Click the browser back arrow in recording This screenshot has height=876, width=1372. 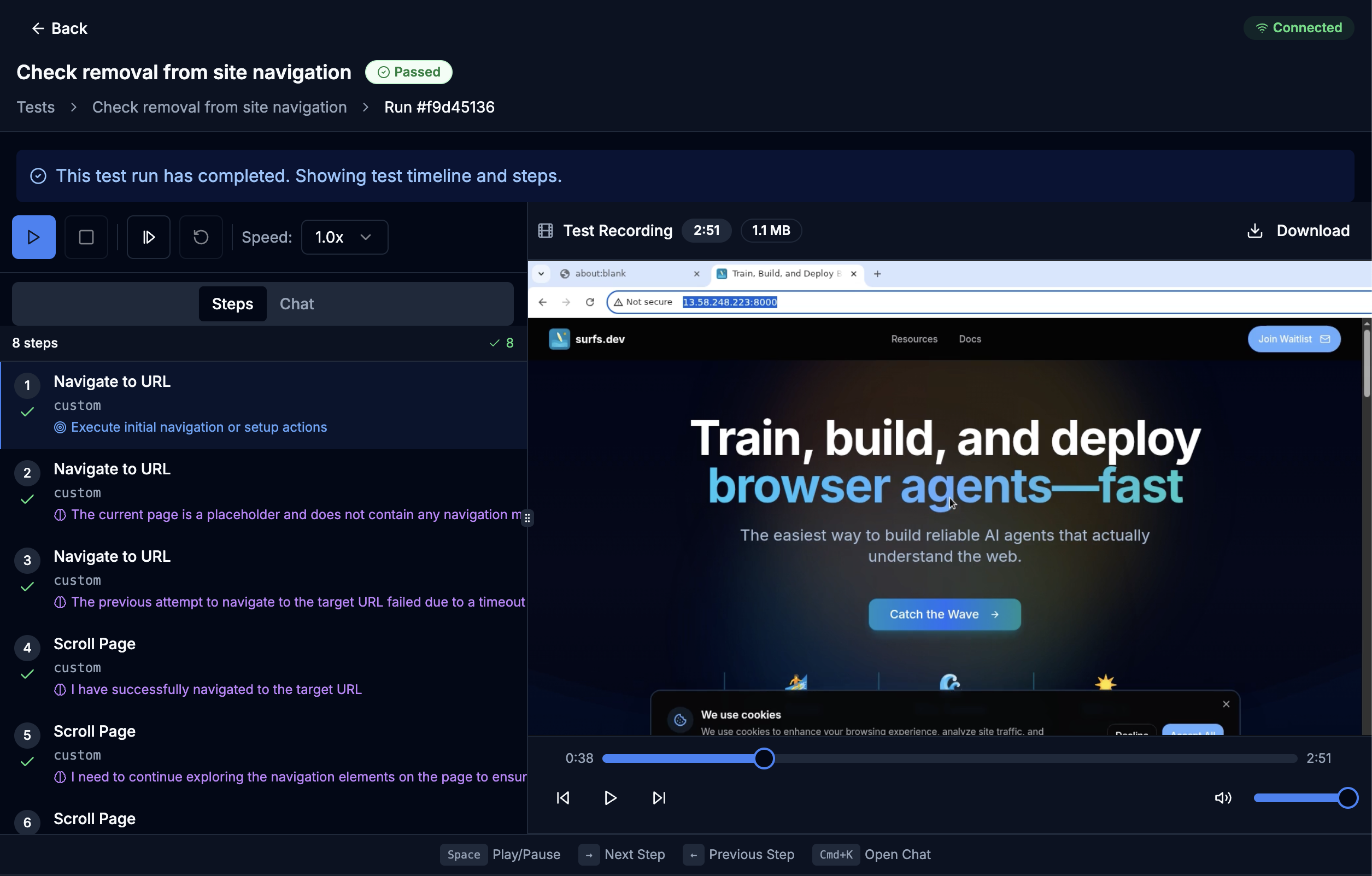[x=541, y=302]
